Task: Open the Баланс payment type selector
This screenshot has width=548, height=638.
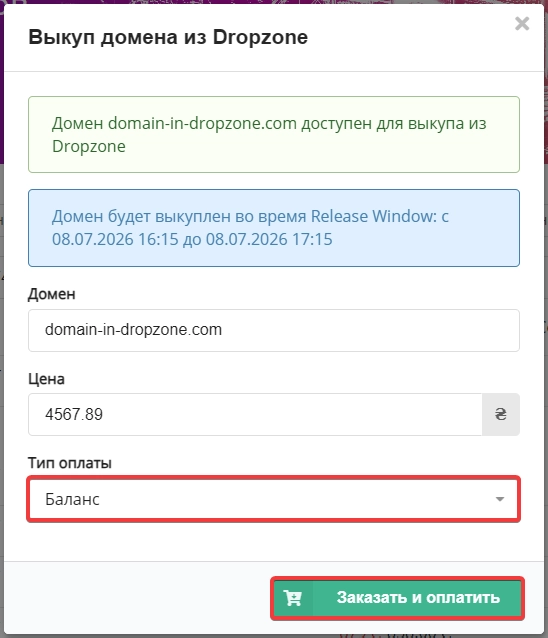Action: click(x=274, y=499)
